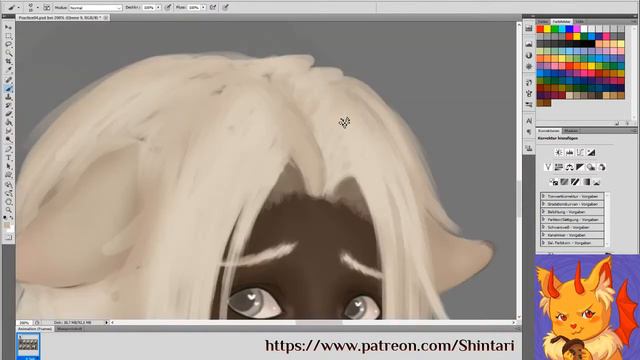Image resolution: width=640 pixels, height=360 pixels.
Task: Expand Belichtung - Vorgaben presets
Action: [543, 212]
